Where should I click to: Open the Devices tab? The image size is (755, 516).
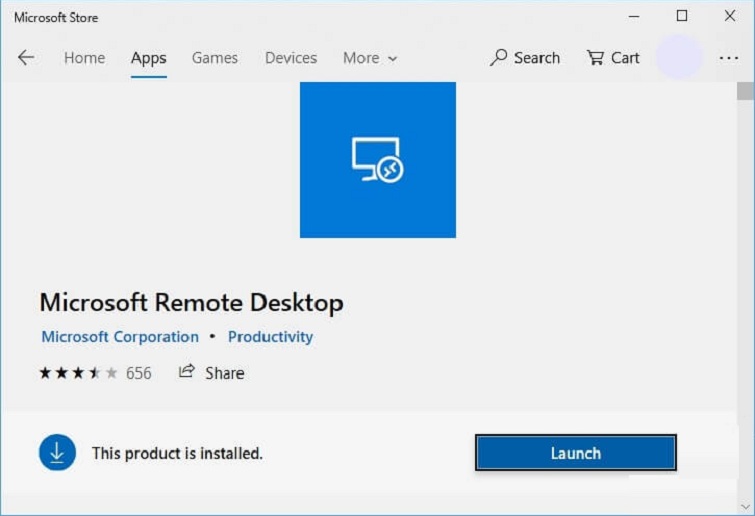[291, 58]
